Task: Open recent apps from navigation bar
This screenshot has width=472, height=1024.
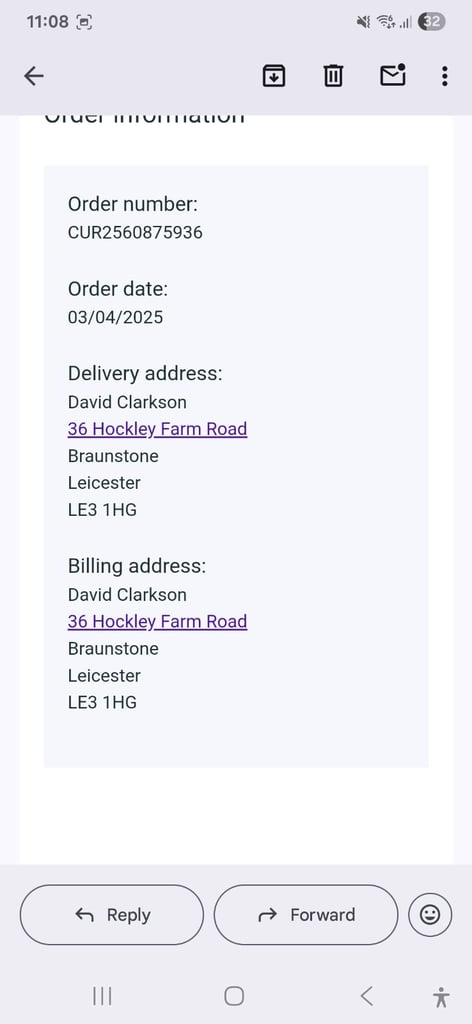Action: 102,996
